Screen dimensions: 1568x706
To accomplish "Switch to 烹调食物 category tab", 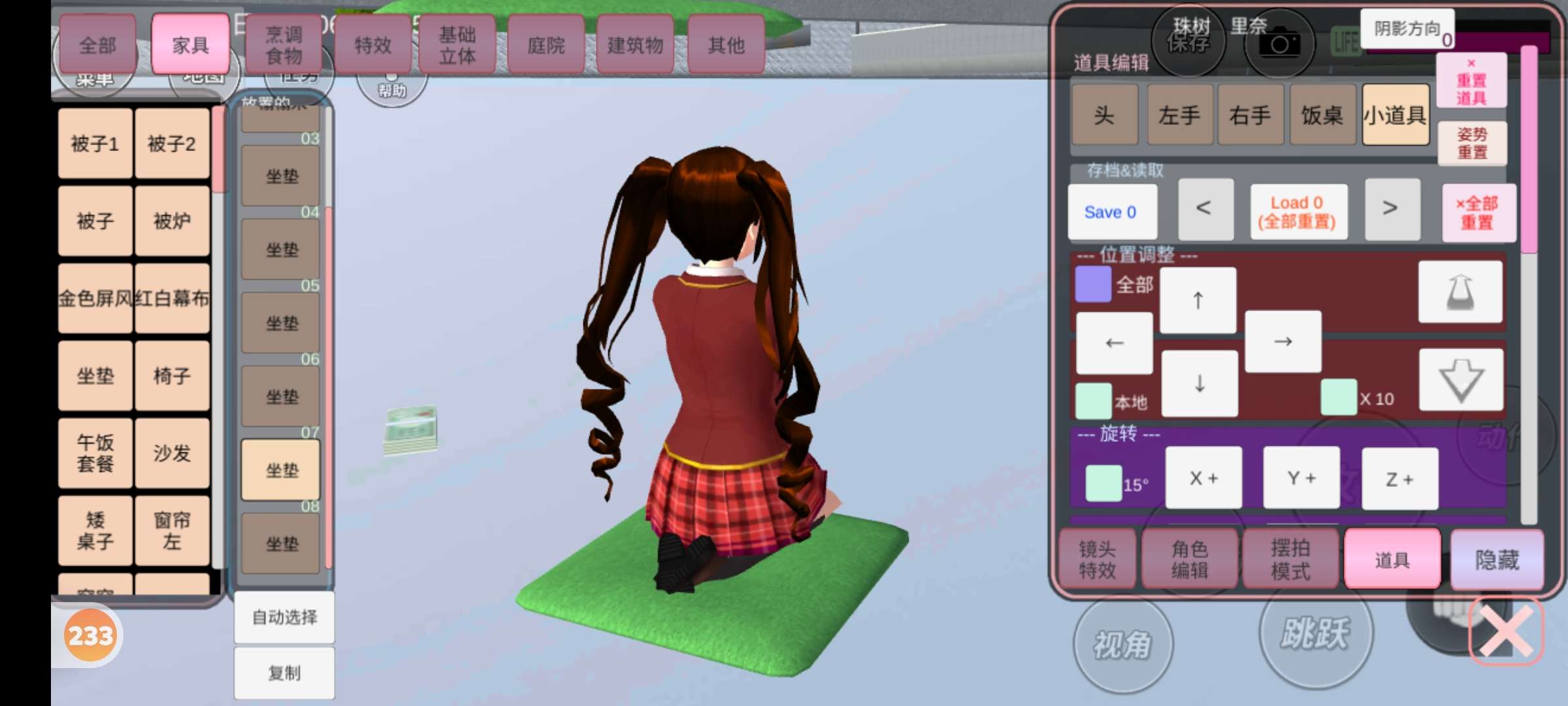I will coord(284,44).
